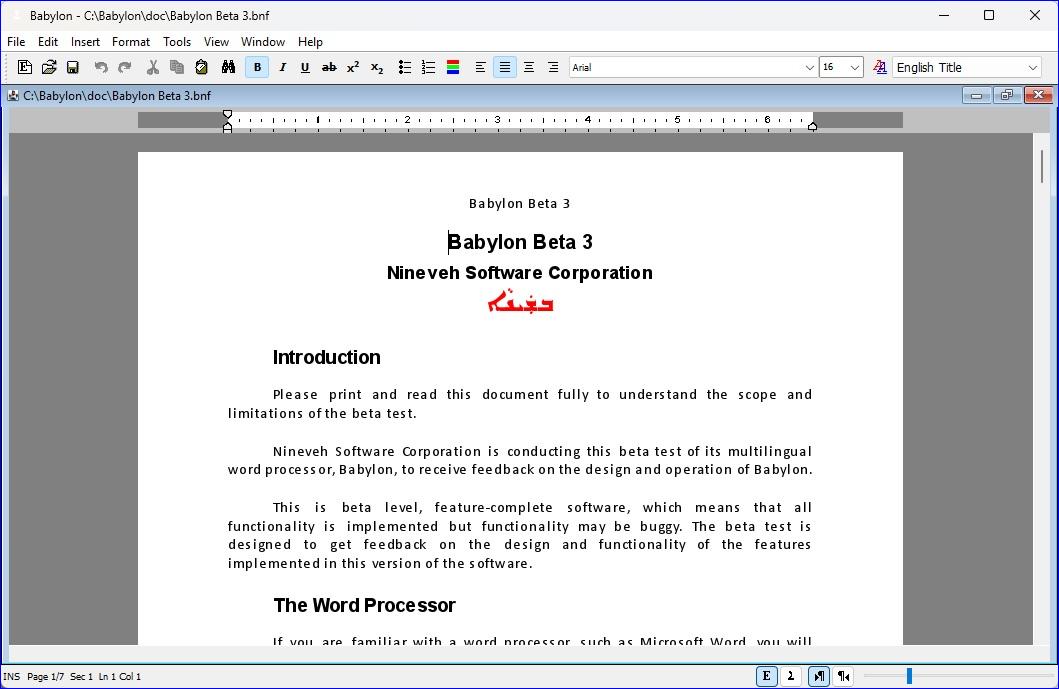Viewport: 1059px width, 689px height.
Task: Open the Help menu
Action: point(310,42)
